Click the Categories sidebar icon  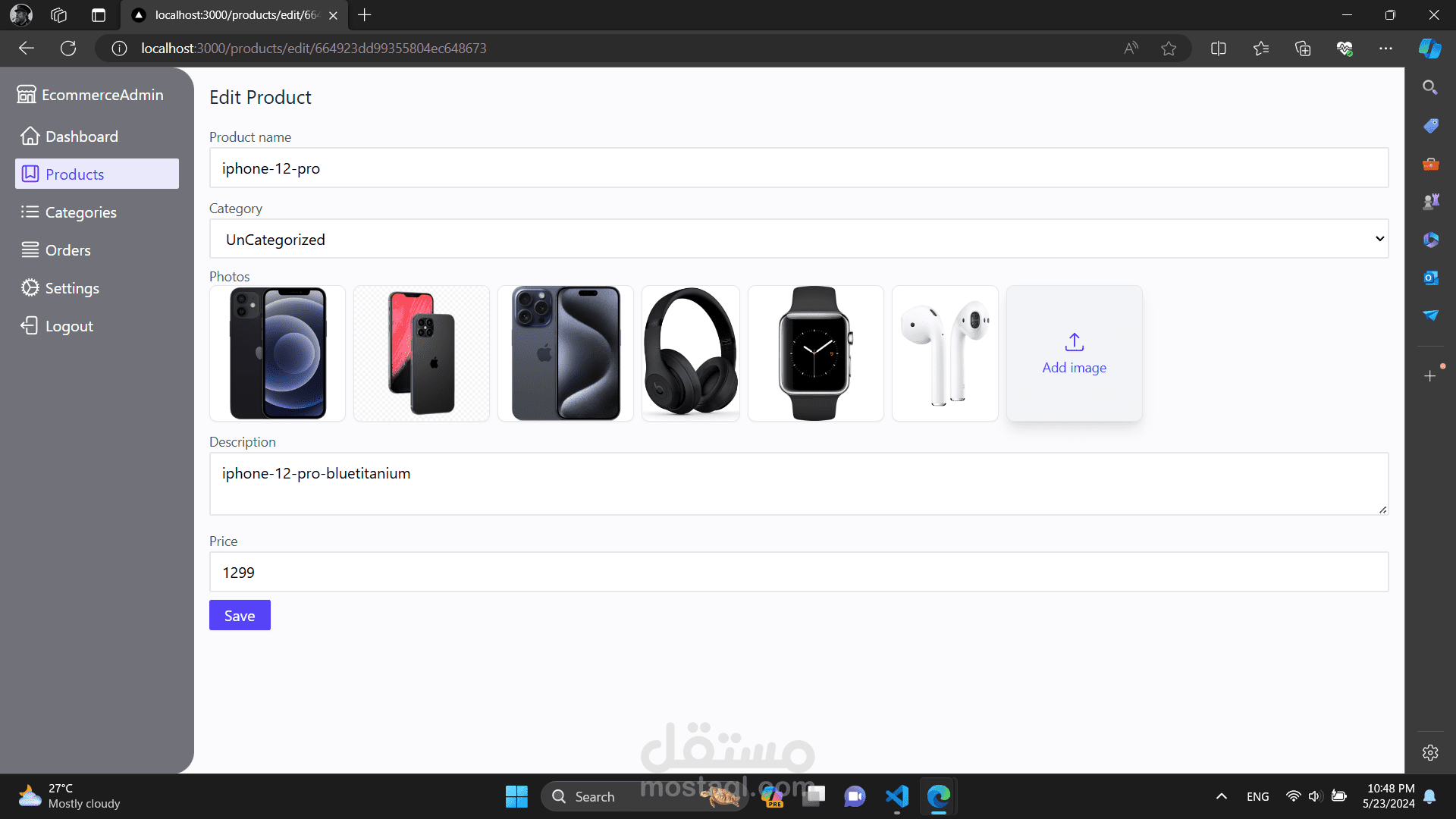point(29,212)
